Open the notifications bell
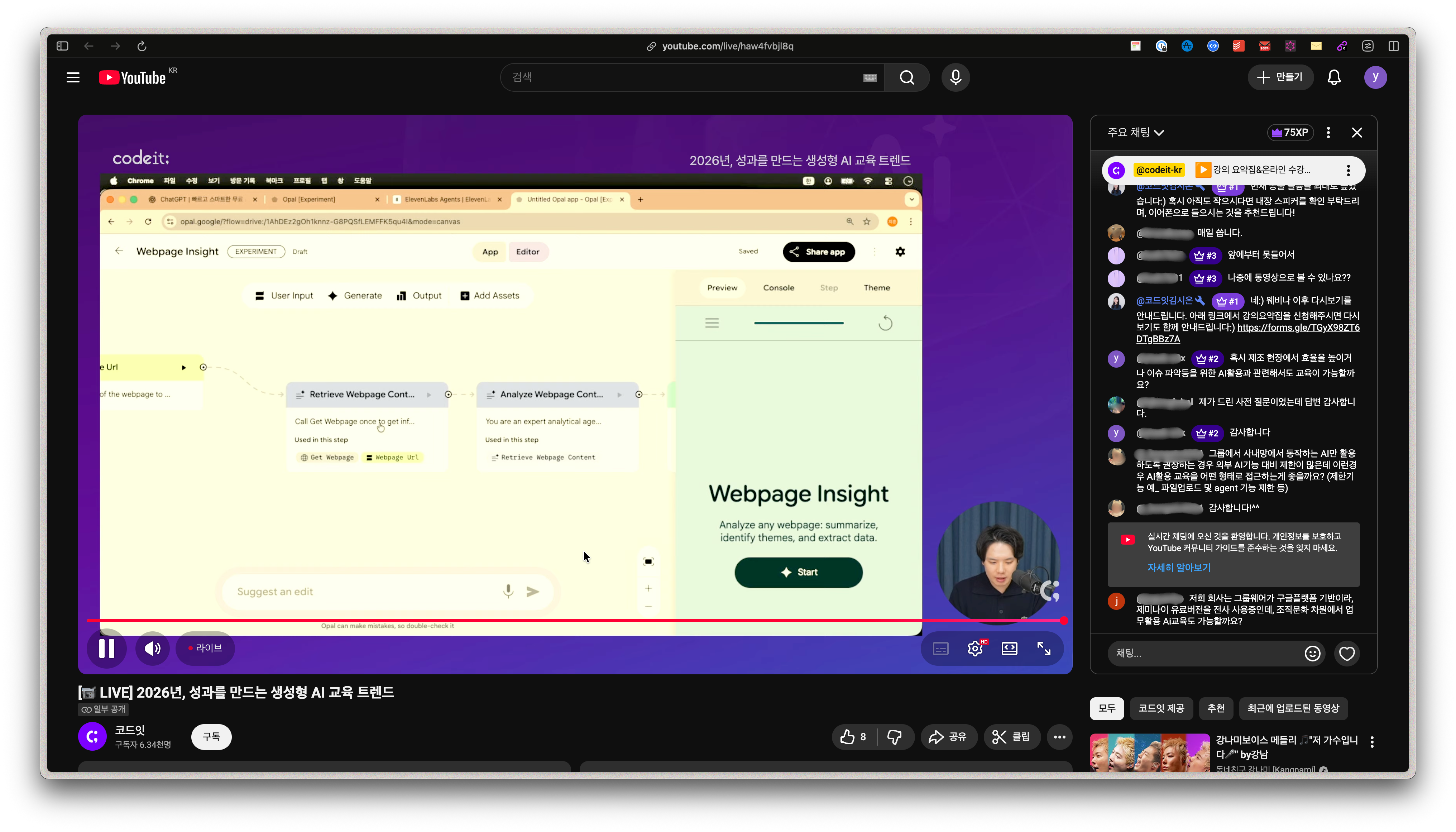Viewport: 1456px width, 832px height. pyautogui.click(x=1334, y=77)
